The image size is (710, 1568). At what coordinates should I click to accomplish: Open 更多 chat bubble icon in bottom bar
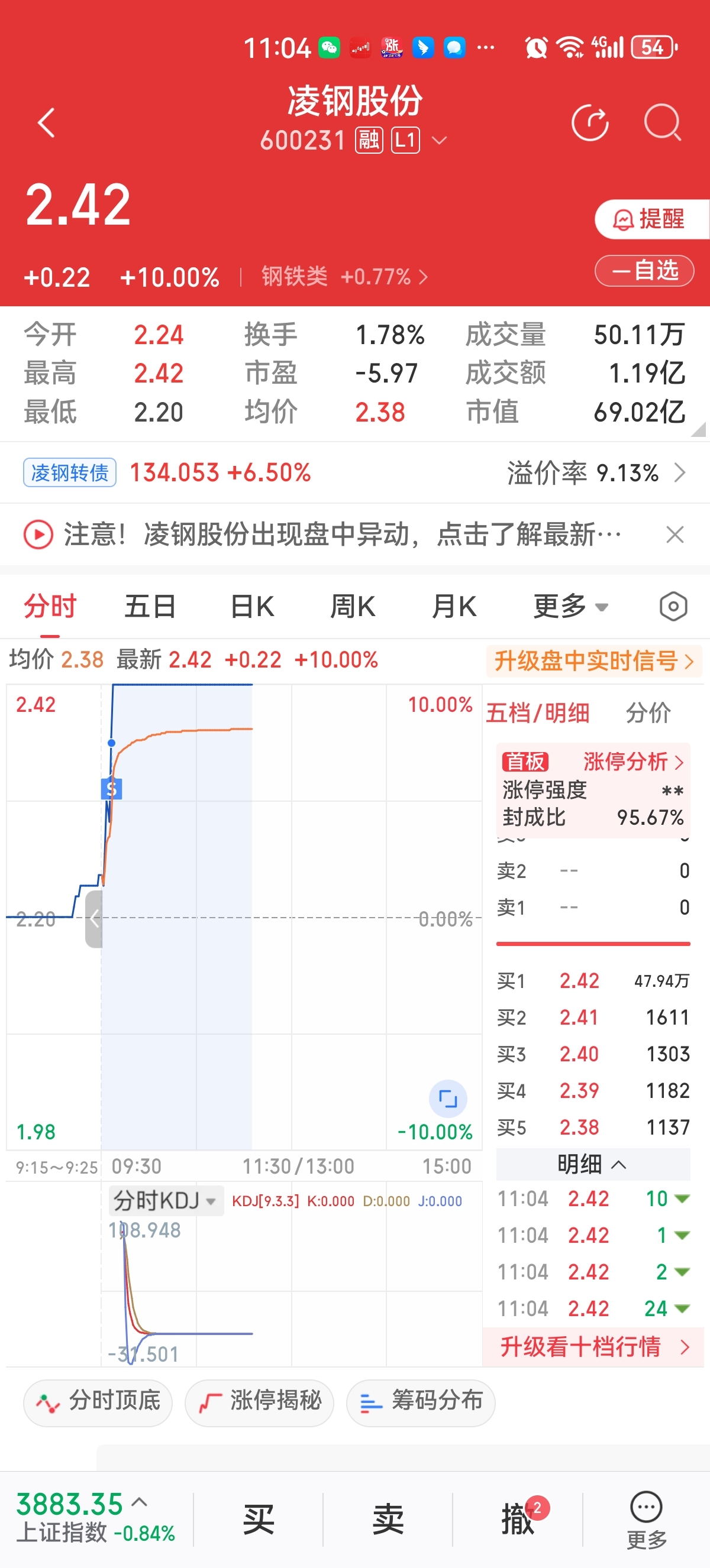[x=646, y=1520]
